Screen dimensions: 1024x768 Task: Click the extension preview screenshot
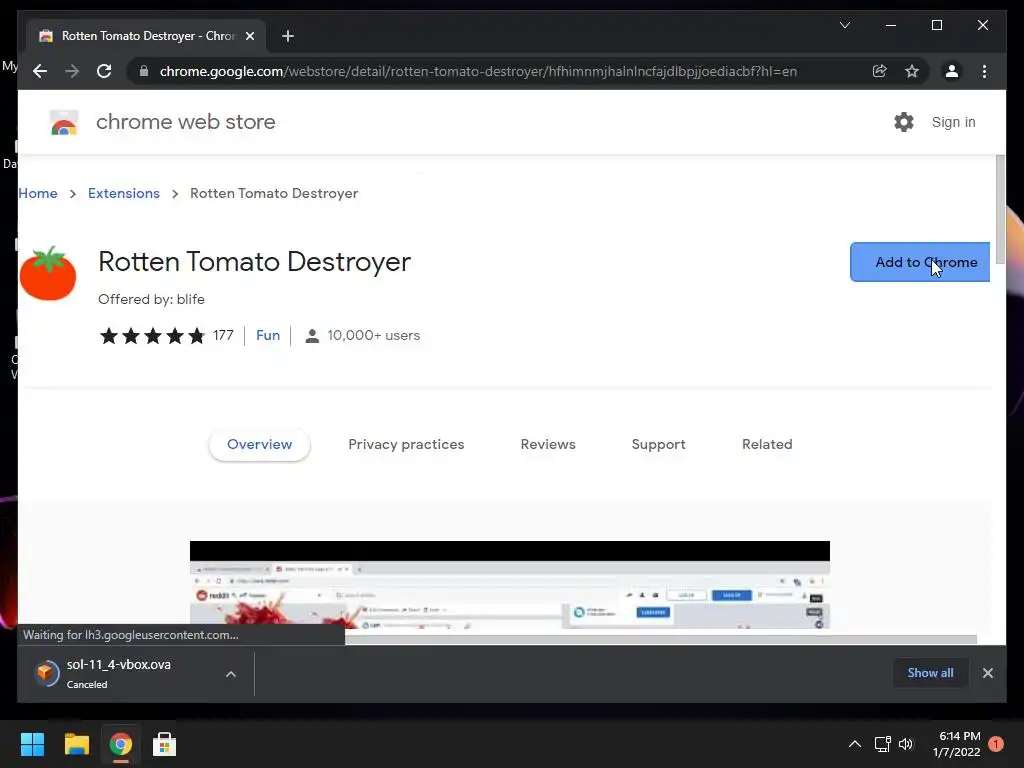point(509,585)
